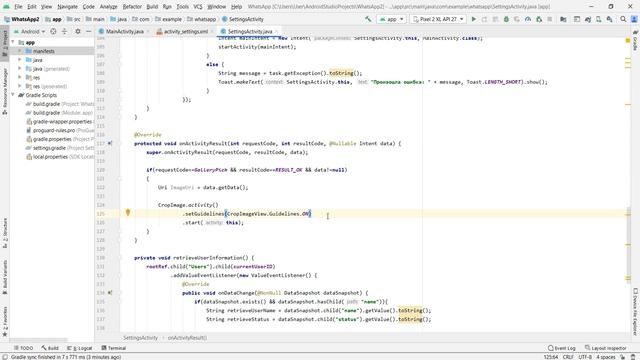640x360 pixels.
Task: Expand the java (generated) folder
Action: point(20,69)
